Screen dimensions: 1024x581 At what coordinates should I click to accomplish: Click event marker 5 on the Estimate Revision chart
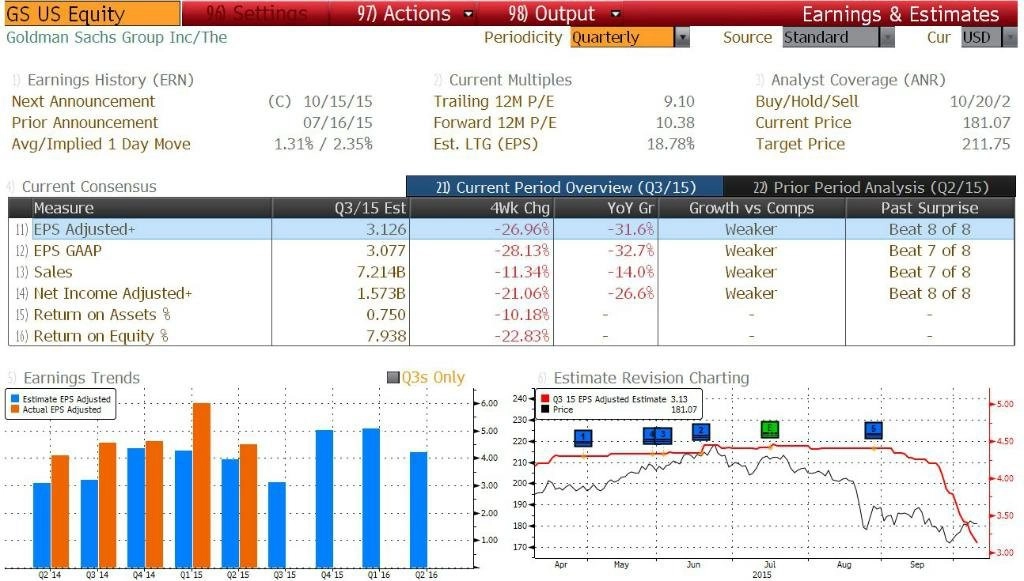[874, 430]
